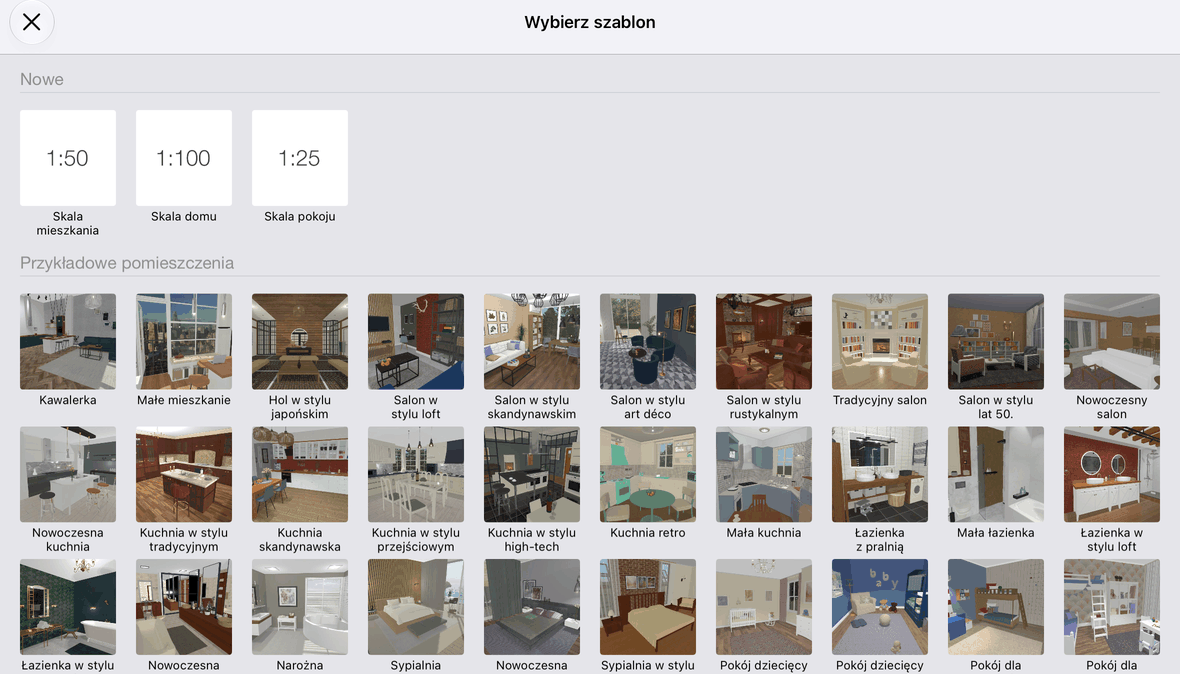
Task: Select Salon w stylu art déco
Action: [x=647, y=342]
